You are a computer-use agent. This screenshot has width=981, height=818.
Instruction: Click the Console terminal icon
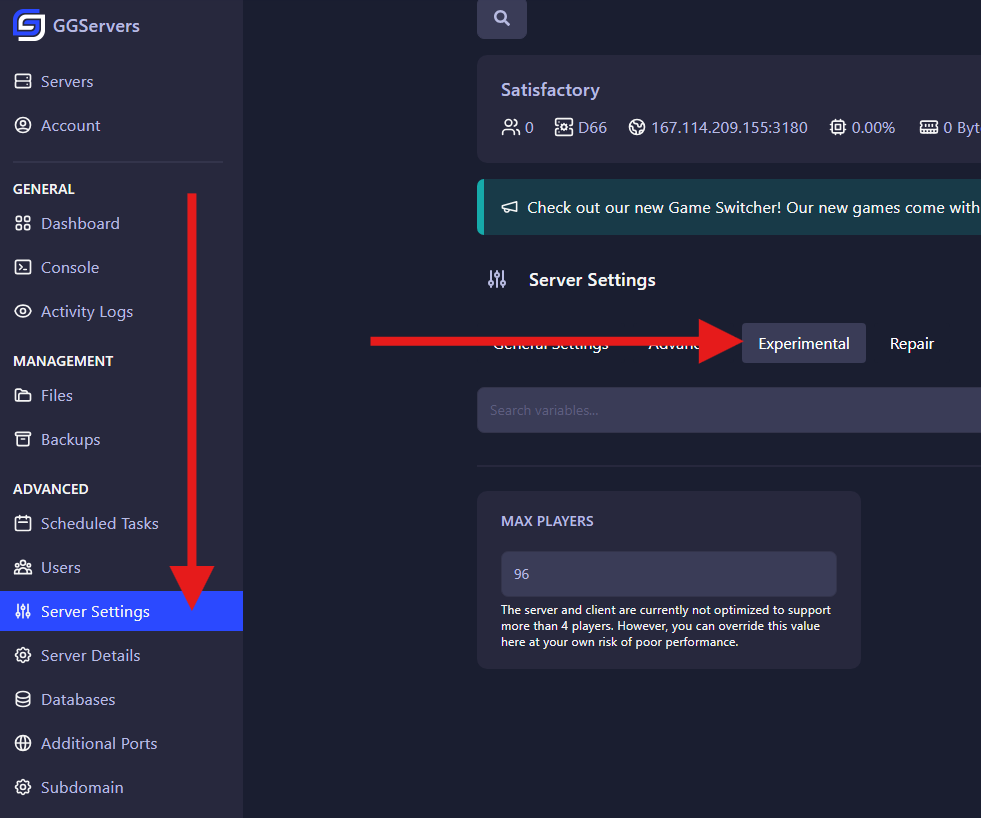click(23, 268)
